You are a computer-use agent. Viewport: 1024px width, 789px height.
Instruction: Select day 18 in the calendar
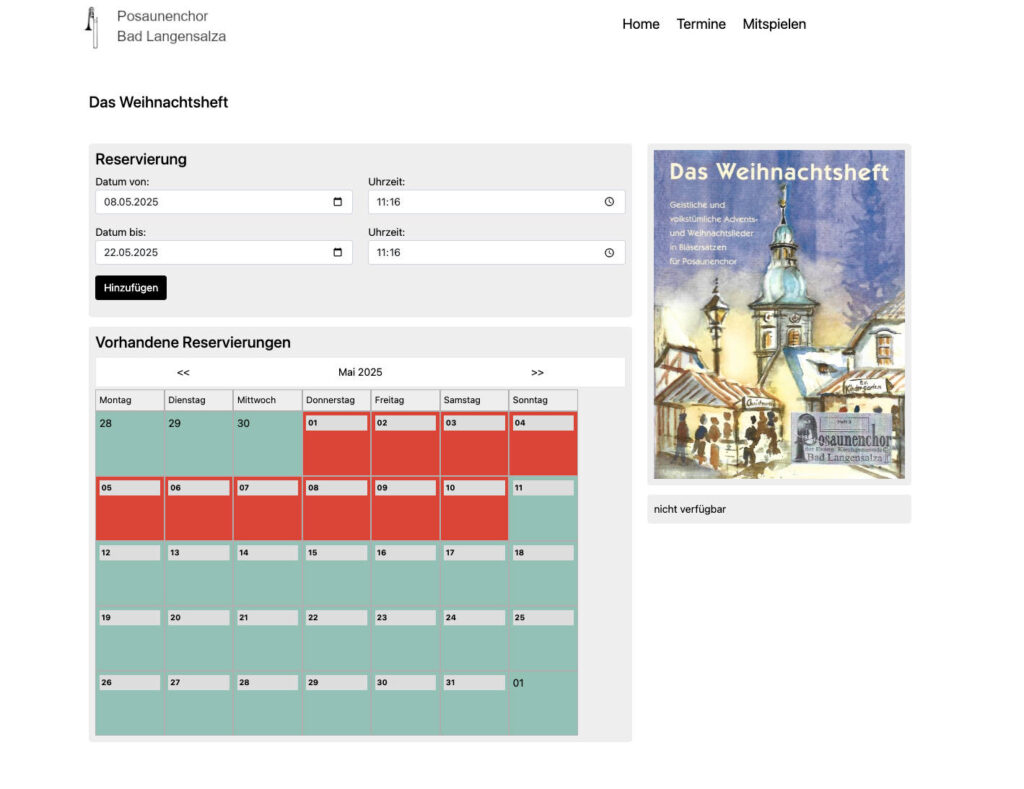543,573
